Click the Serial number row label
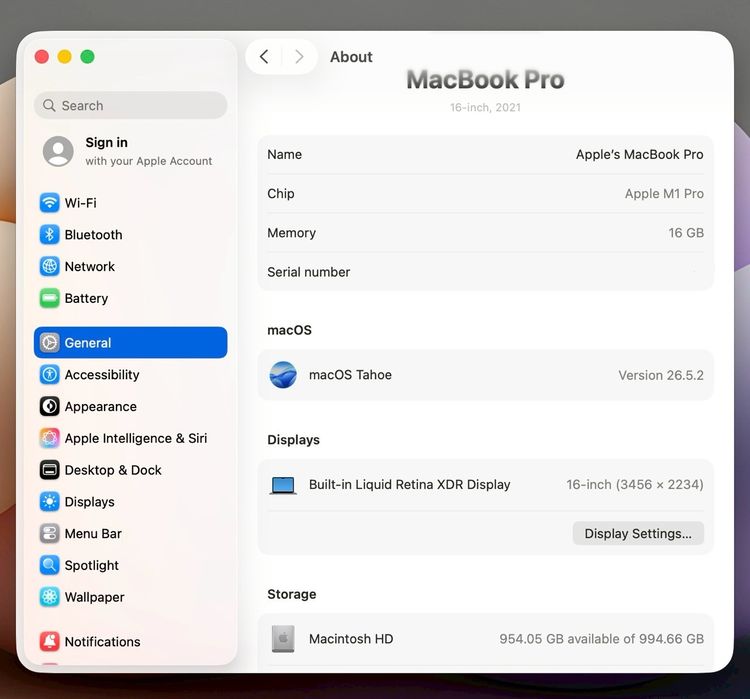The height and width of the screenshot is (699, 750). pos(309,272)
